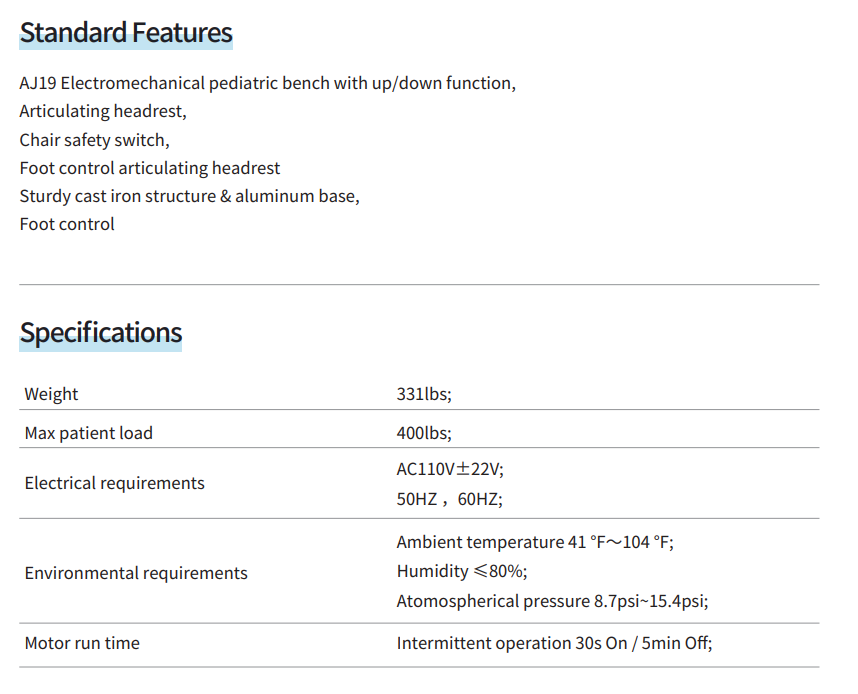Screen dimensions: 858x694
Task: Select the Electrical requirements row label
Action: [x=114, y=483]
